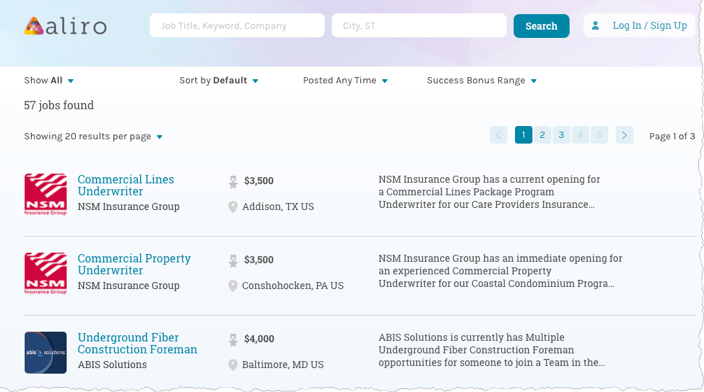Click the location pin beside Conshohocken, PA
Image resolution: width=704 pixels, height=392 pixels.
[233, 286]
